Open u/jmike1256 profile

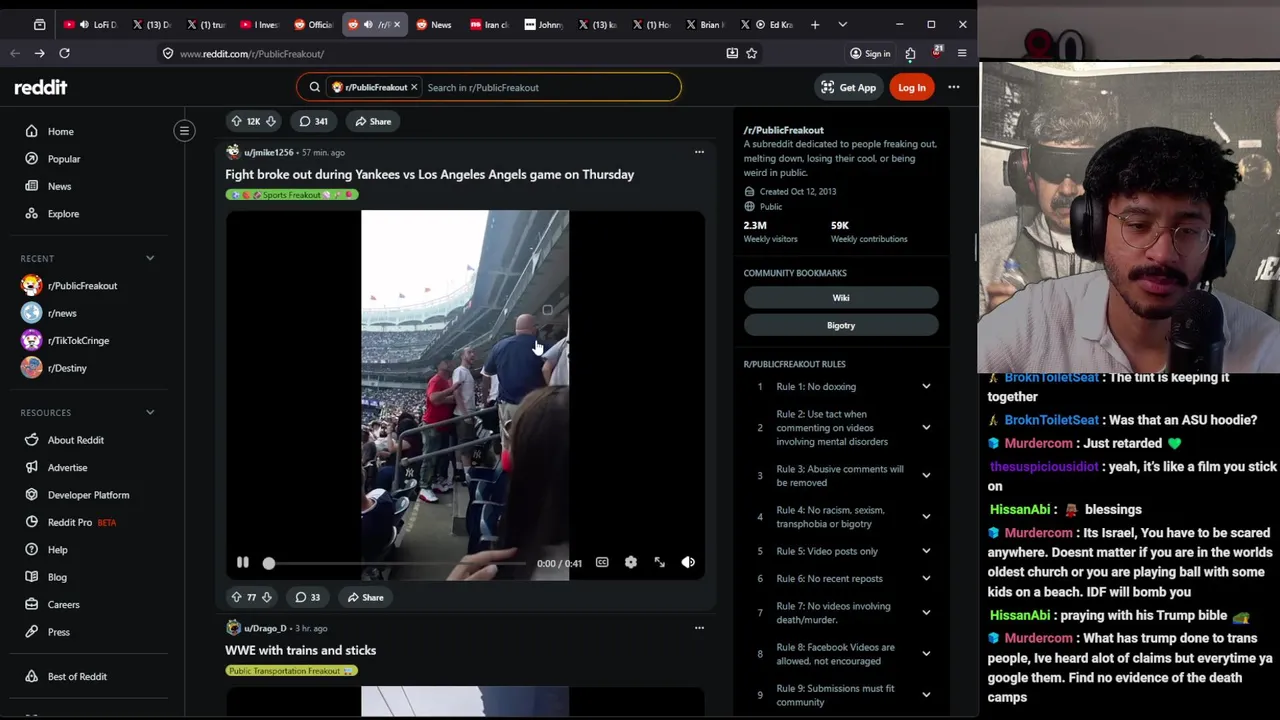268,152
